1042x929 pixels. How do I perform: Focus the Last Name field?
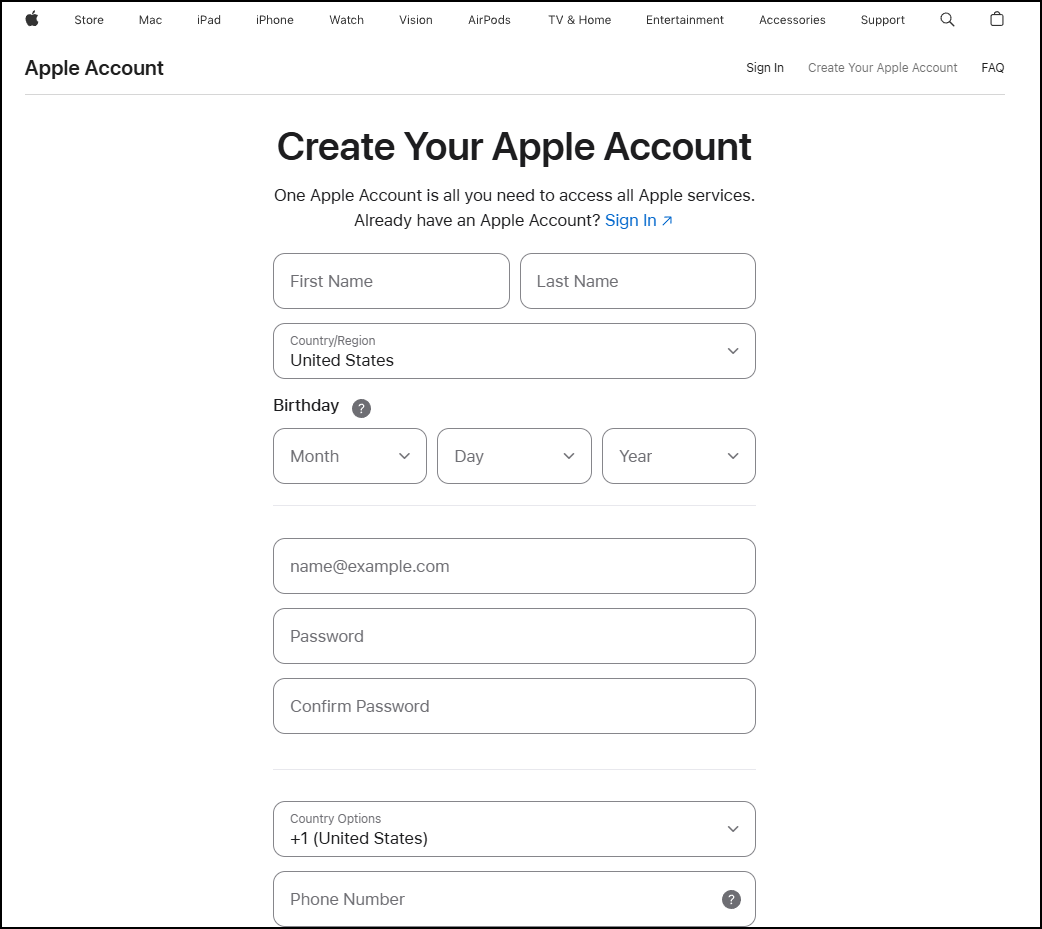(638, 281)
